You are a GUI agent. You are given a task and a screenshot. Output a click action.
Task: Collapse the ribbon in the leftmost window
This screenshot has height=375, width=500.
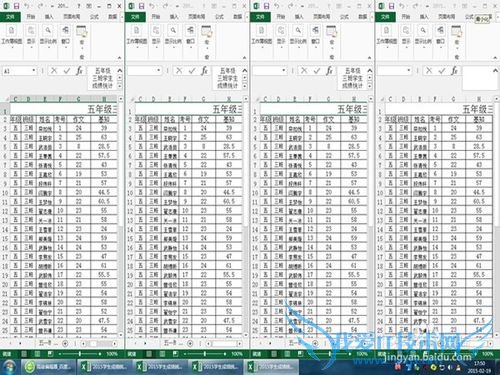tap(120, 58)
